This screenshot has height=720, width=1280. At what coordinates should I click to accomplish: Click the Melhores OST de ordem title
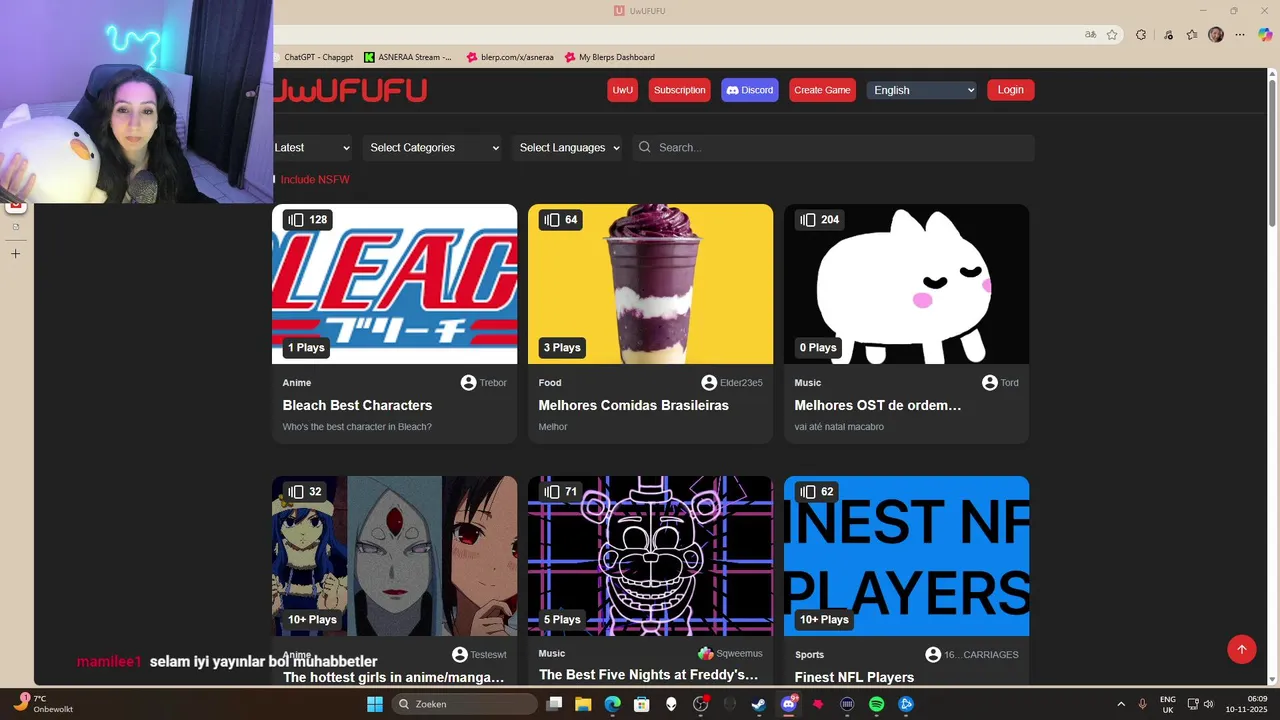point(878,405)
